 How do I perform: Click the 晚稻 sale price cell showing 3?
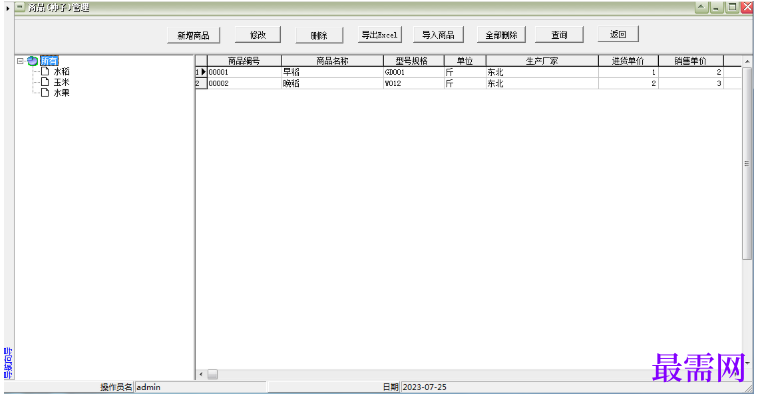[x=691, y=83]
